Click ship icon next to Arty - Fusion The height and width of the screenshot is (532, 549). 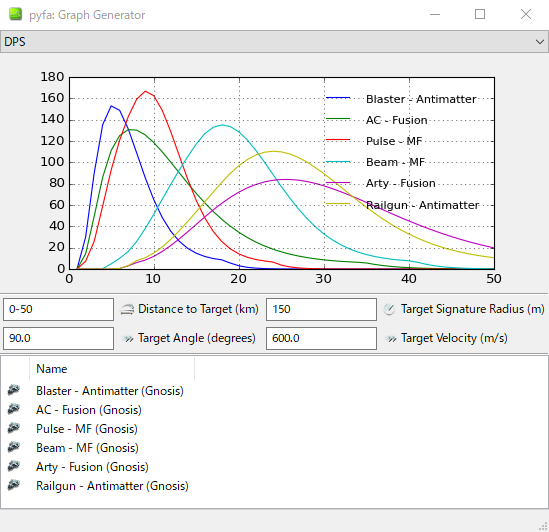(14, 465)
